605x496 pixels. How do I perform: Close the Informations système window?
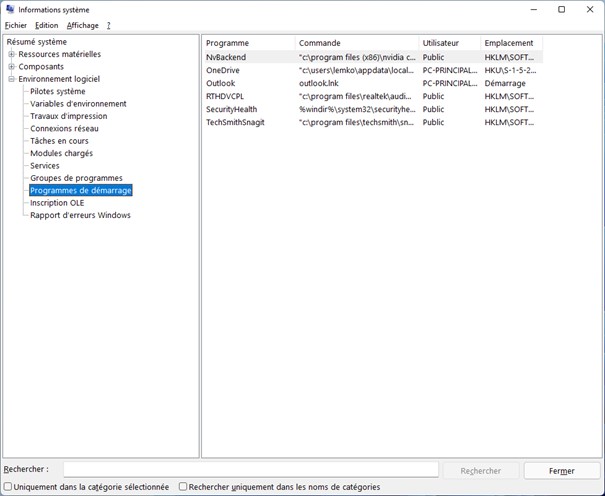click(x=590, y=9)
